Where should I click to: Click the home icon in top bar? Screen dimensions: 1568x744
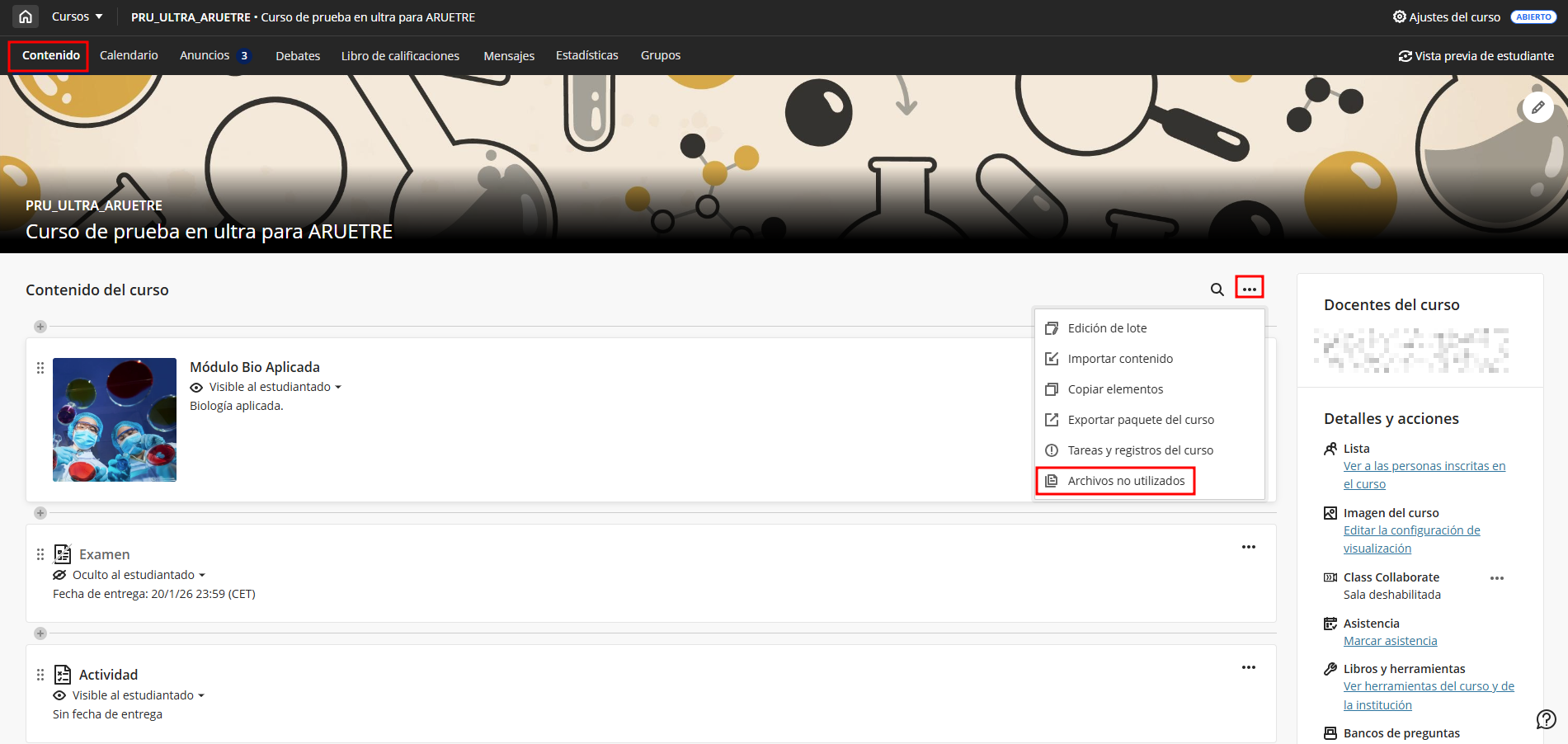point(26,16)
